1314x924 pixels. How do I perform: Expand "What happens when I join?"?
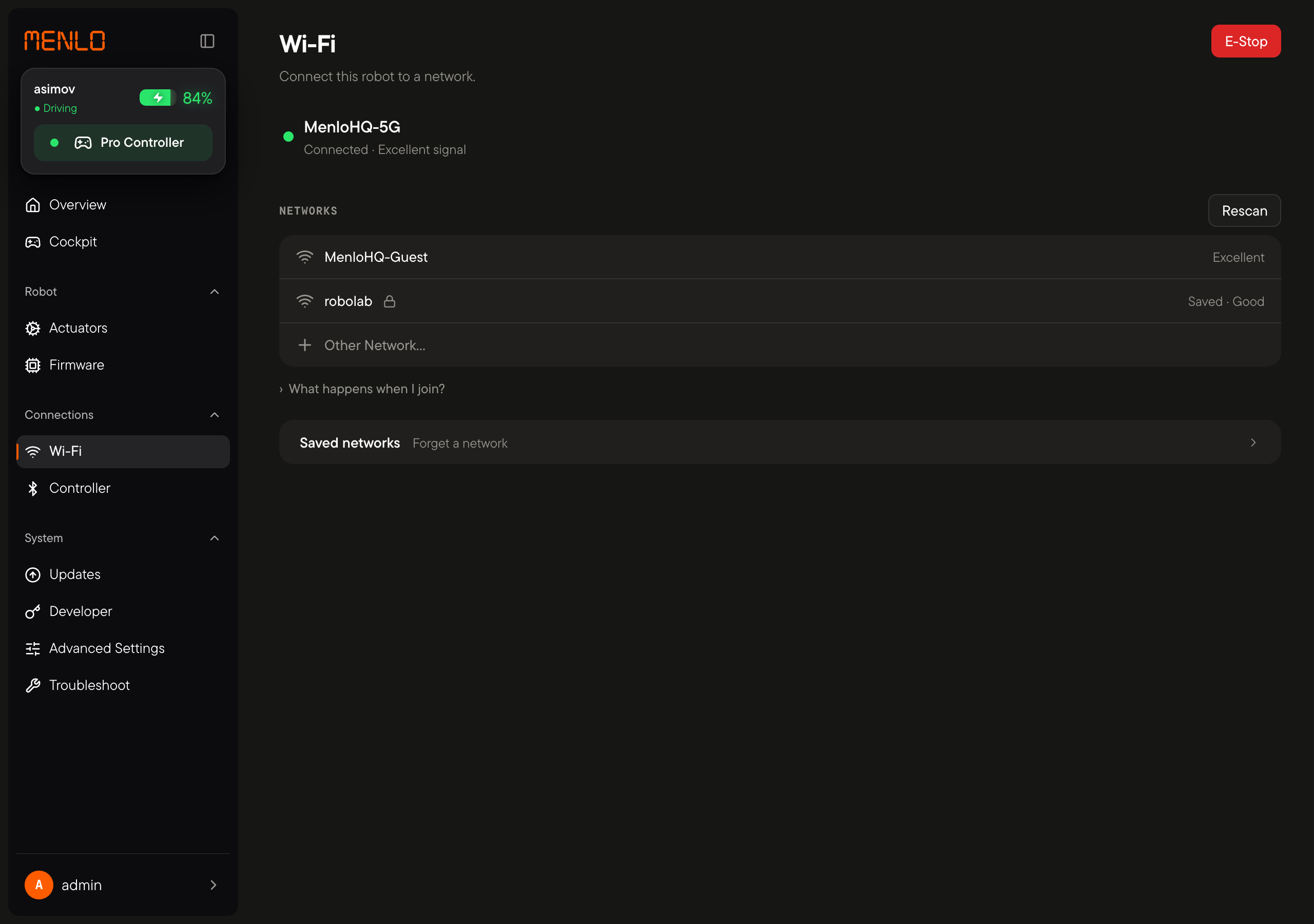(x=362, y=389)
